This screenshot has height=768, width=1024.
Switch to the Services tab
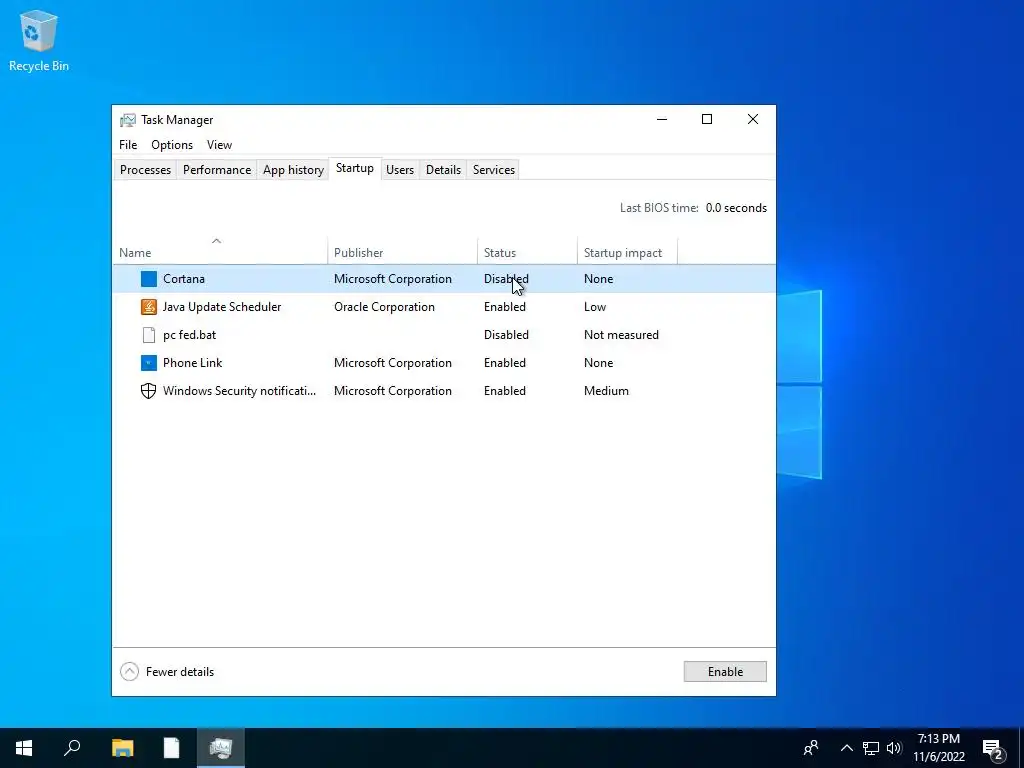click(x=494, y=170)
